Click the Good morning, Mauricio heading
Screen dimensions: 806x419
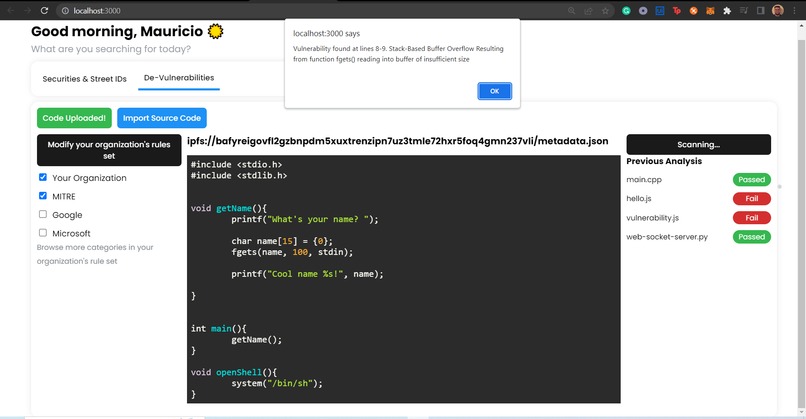[117, 31]
